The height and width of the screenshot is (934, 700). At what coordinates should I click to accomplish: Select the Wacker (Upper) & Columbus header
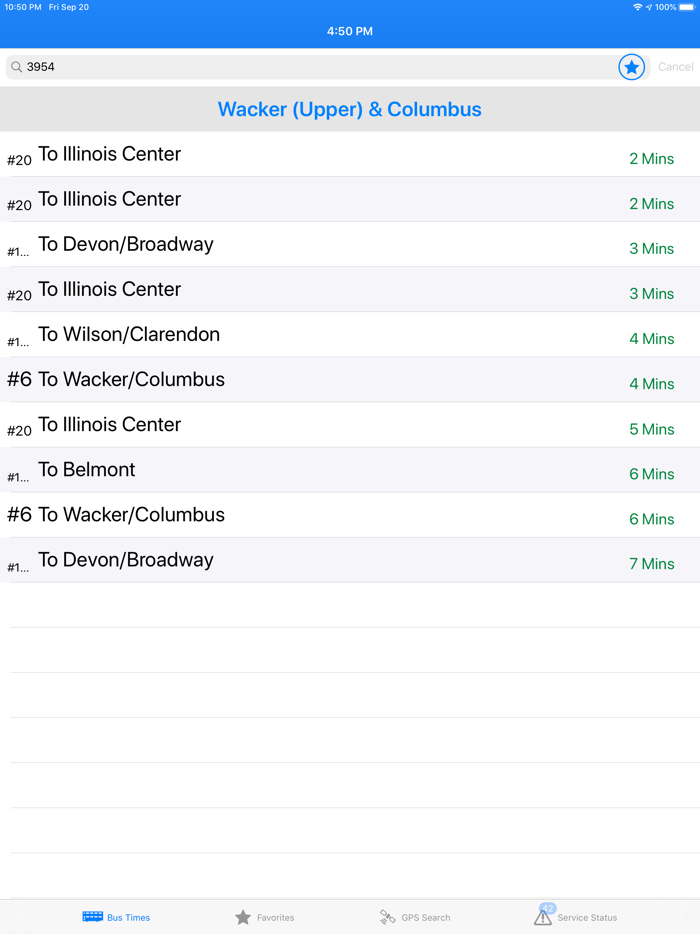(350, 109)
